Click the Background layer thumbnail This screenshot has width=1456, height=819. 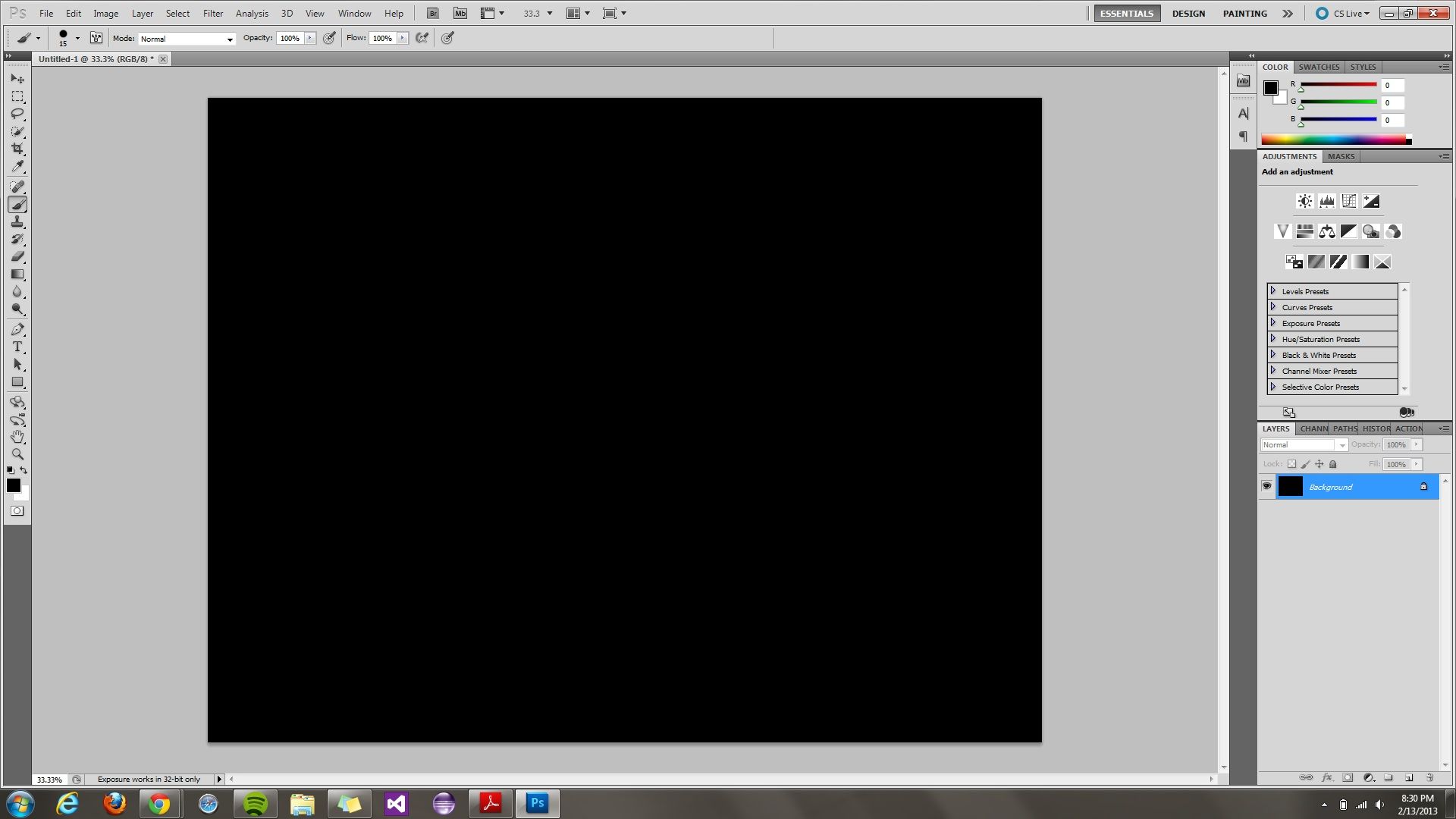click(x=1290, y=487)
